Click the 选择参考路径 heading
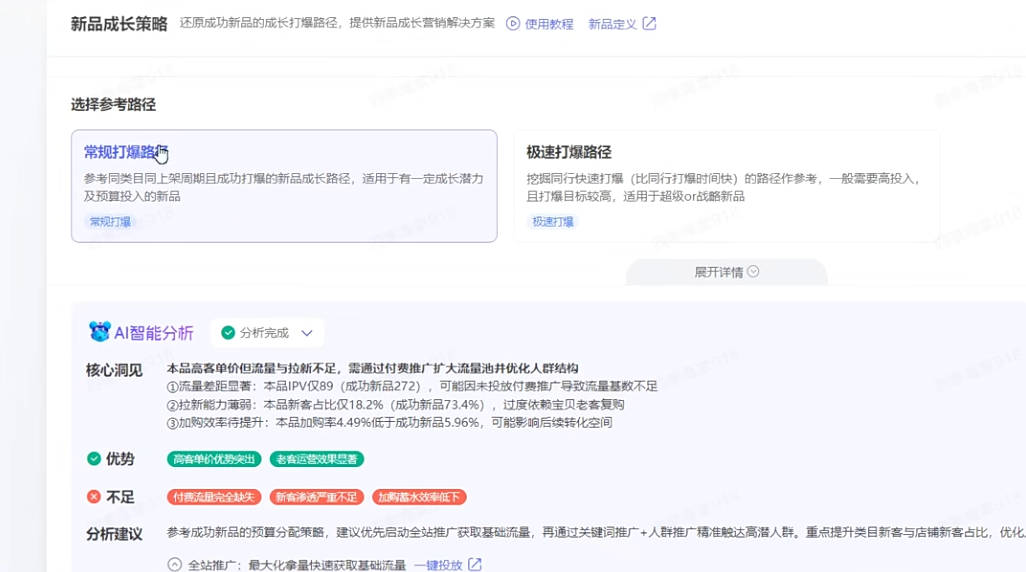Viewport: 1026px width, 572px height. coord(113,105)
